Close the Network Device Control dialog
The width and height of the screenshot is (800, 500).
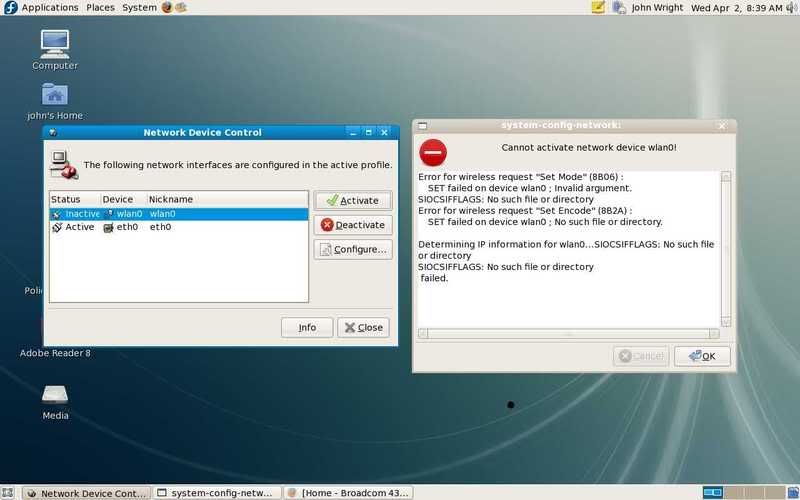click(x=363, y=328)
